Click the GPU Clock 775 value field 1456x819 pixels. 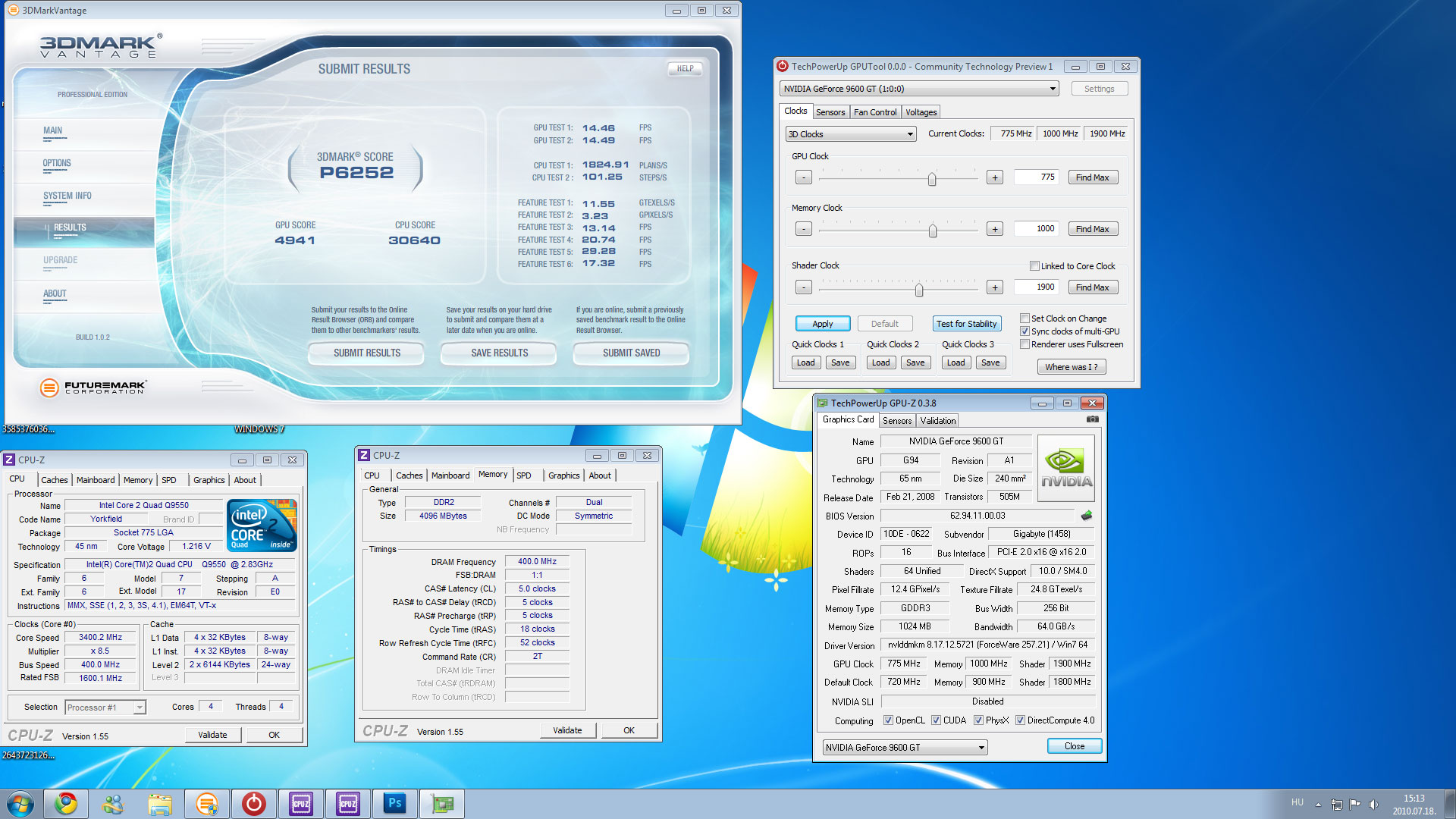pyautogui.click(x=1036, y=177)
